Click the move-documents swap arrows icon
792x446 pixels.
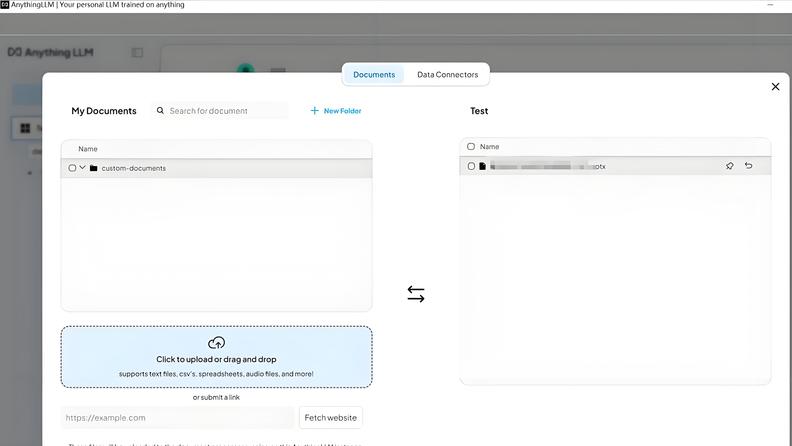pos(416,294)
